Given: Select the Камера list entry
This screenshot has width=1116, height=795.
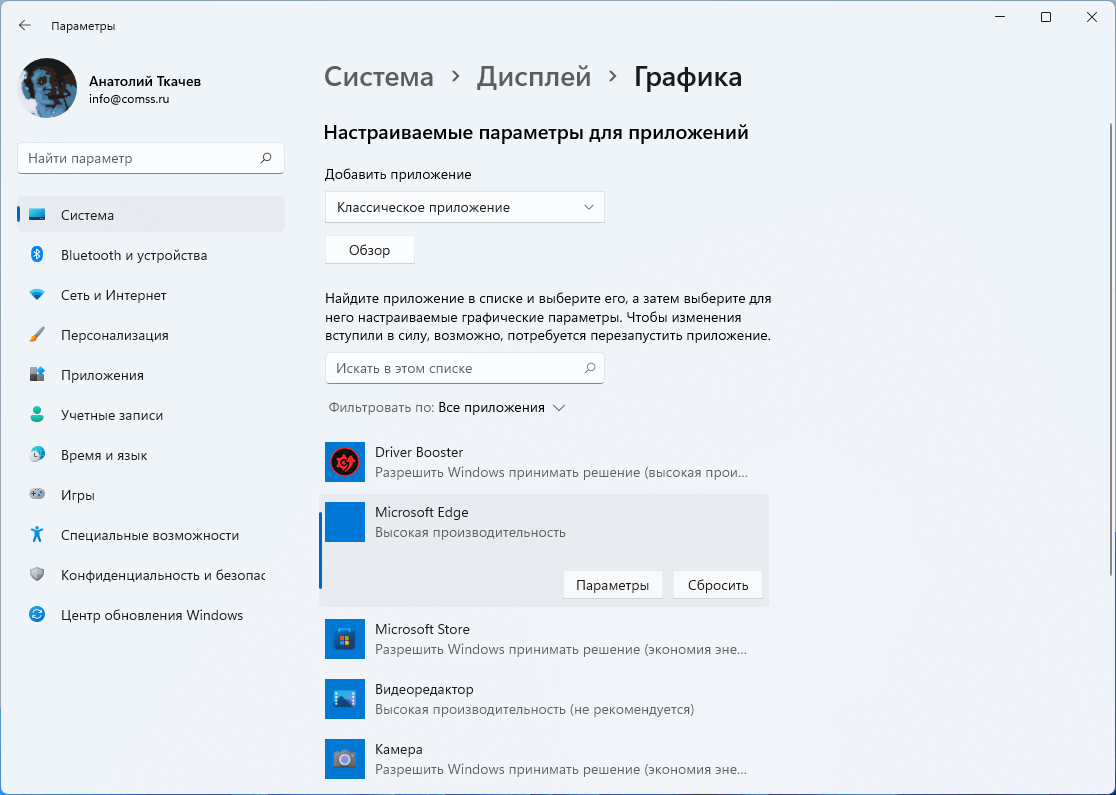Looking at the screenshot, I should point(544,759).
